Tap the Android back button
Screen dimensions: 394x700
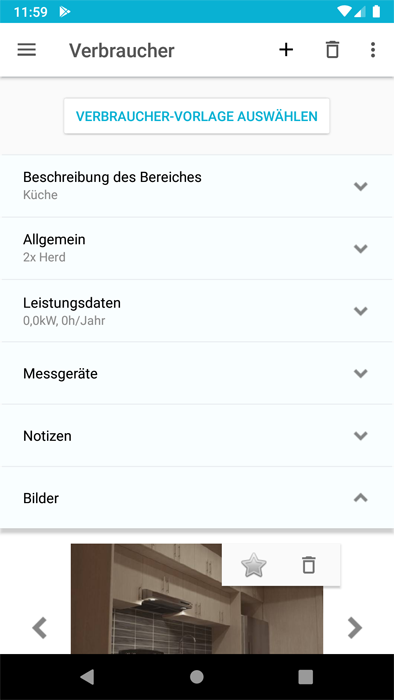[x=87, y=677]
